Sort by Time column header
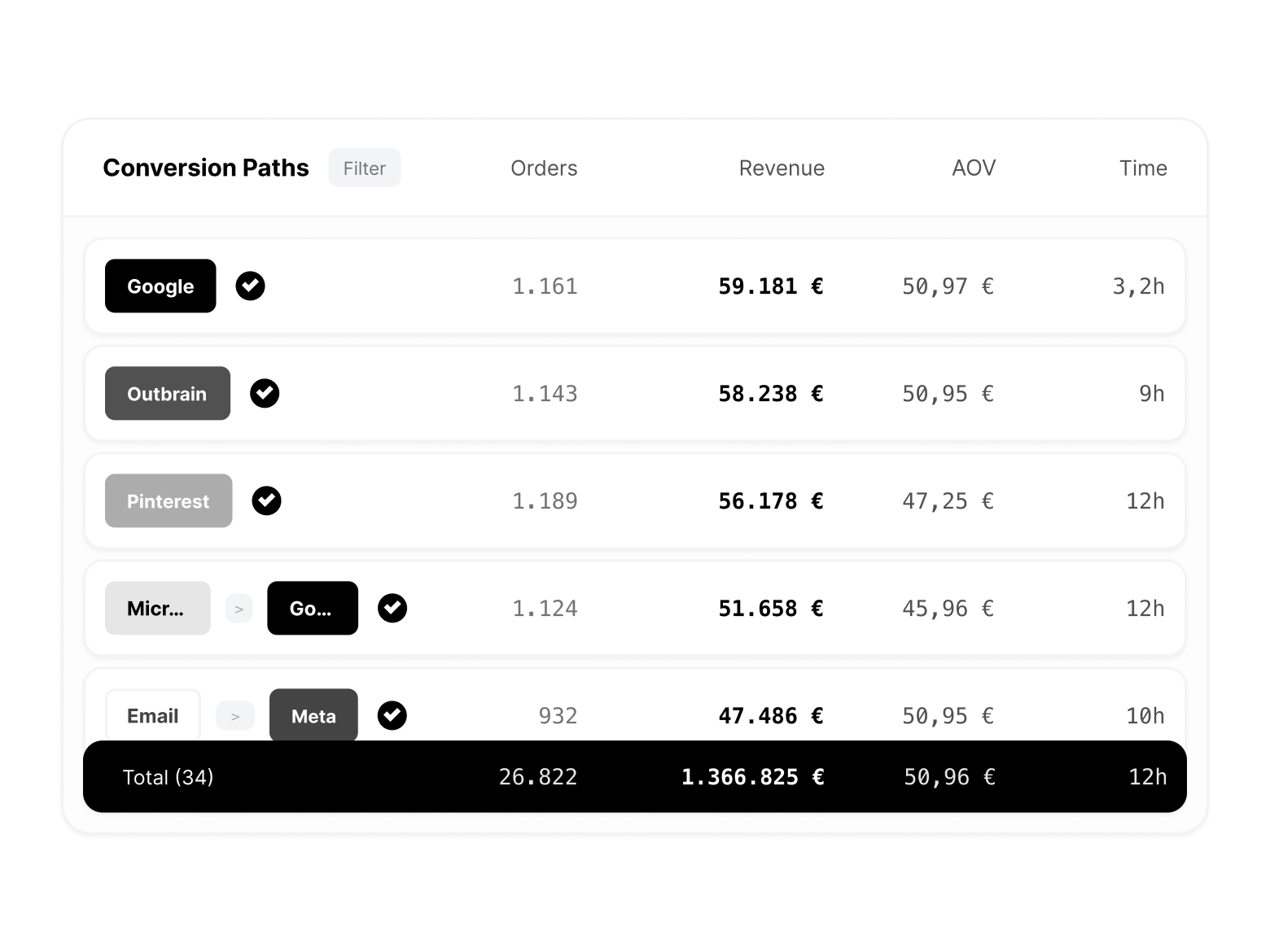Screen dimensions: 1270x952 click(1143, 168)
